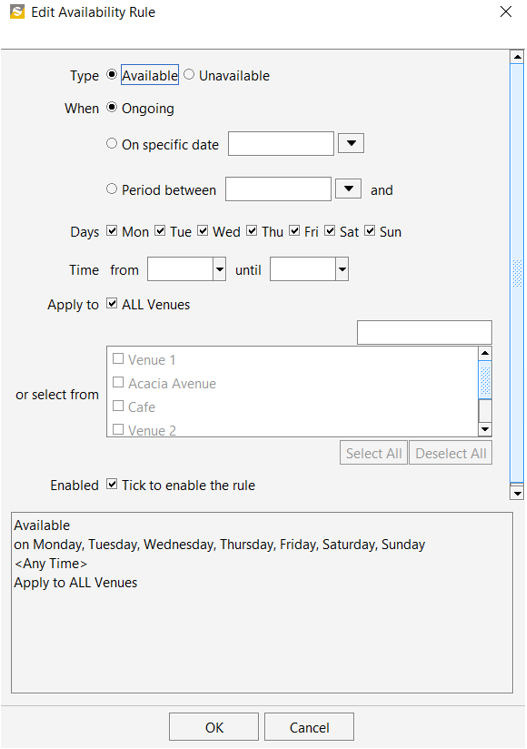Click the main scrollbar down arrow

pos(517,492)
